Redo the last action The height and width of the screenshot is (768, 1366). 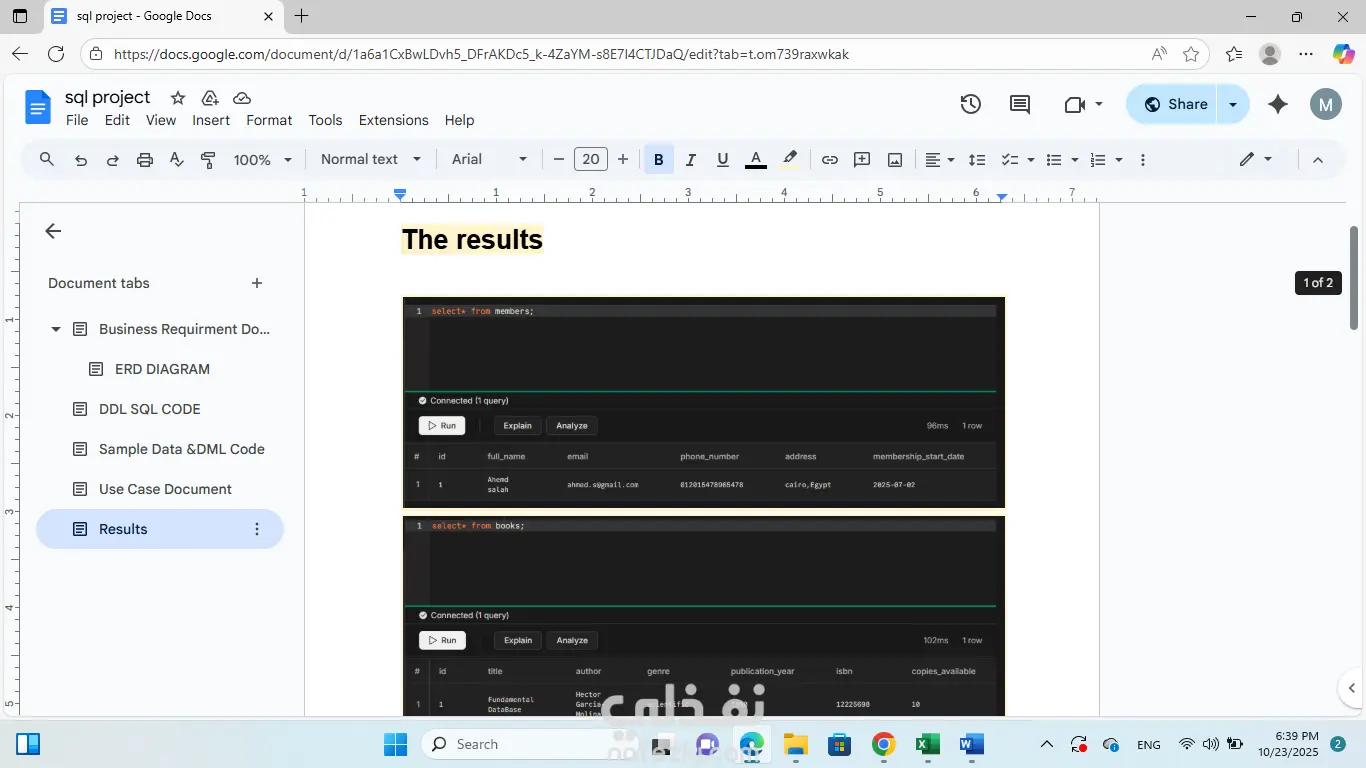(x=113, y=160)
